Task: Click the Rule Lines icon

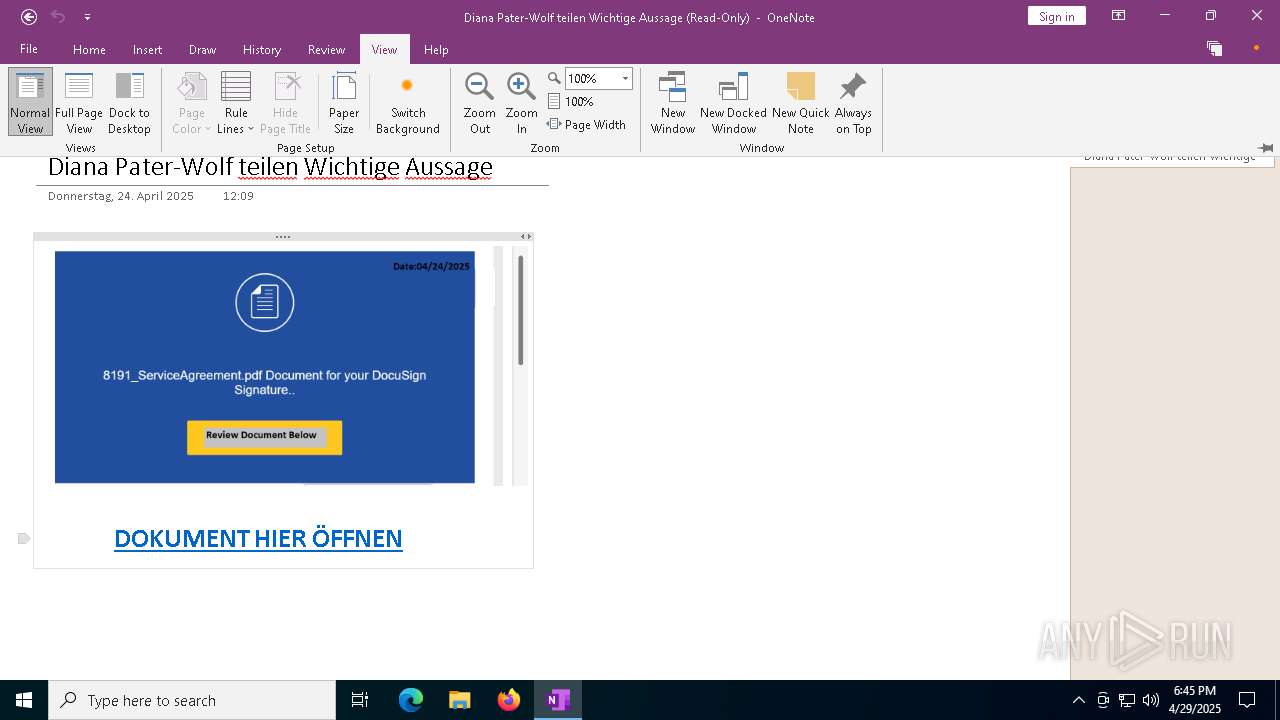Action: pos(236,88)
